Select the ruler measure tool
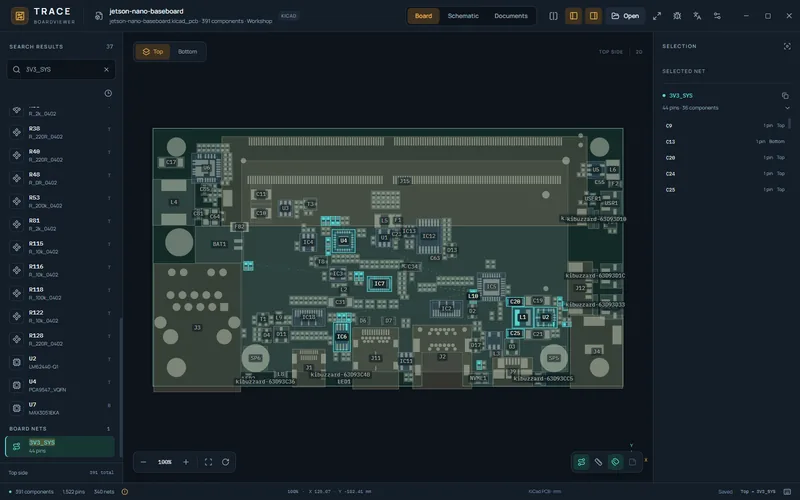 coord(598,462)
